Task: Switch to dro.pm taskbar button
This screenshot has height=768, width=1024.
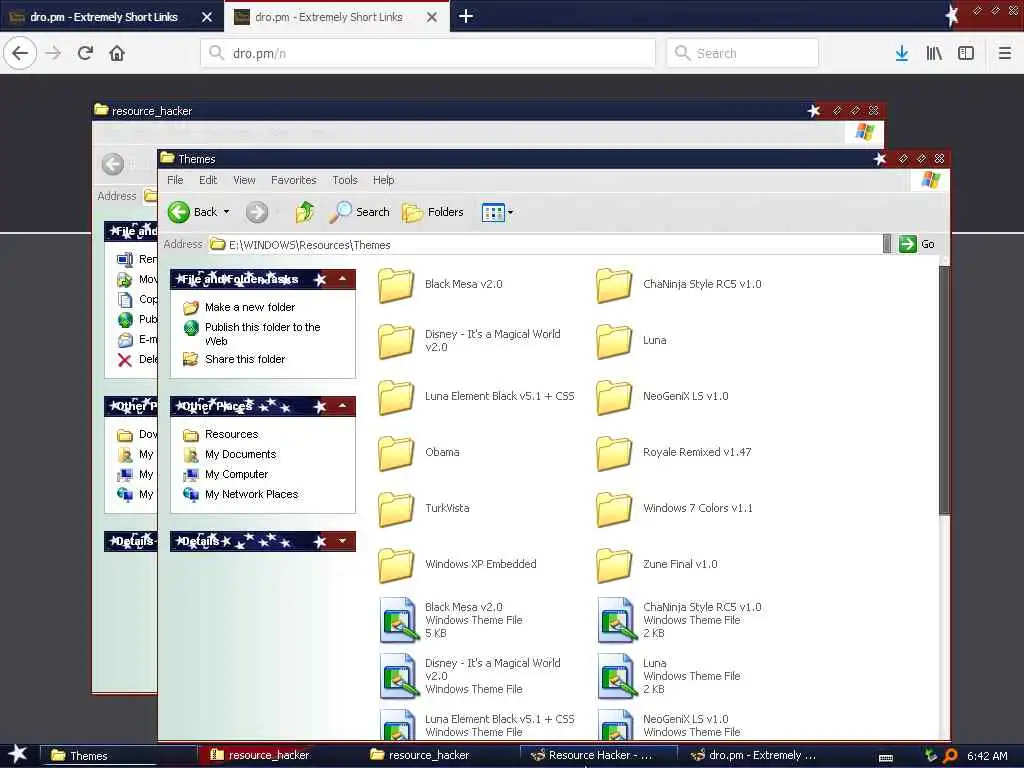Action: pyautogui.click(x=757, y=755)
